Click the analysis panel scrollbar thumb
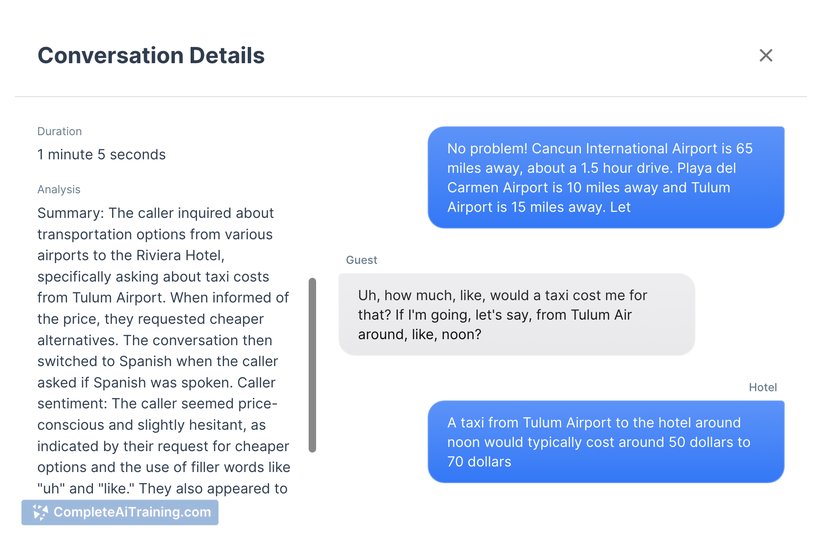The image size is (820, 538). point(312,365)
